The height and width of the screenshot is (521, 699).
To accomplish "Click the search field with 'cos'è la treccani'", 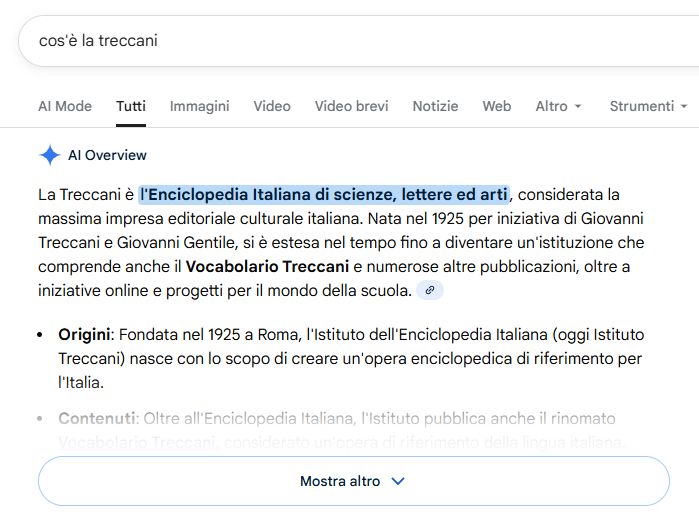I will click(x=358, y=41).
